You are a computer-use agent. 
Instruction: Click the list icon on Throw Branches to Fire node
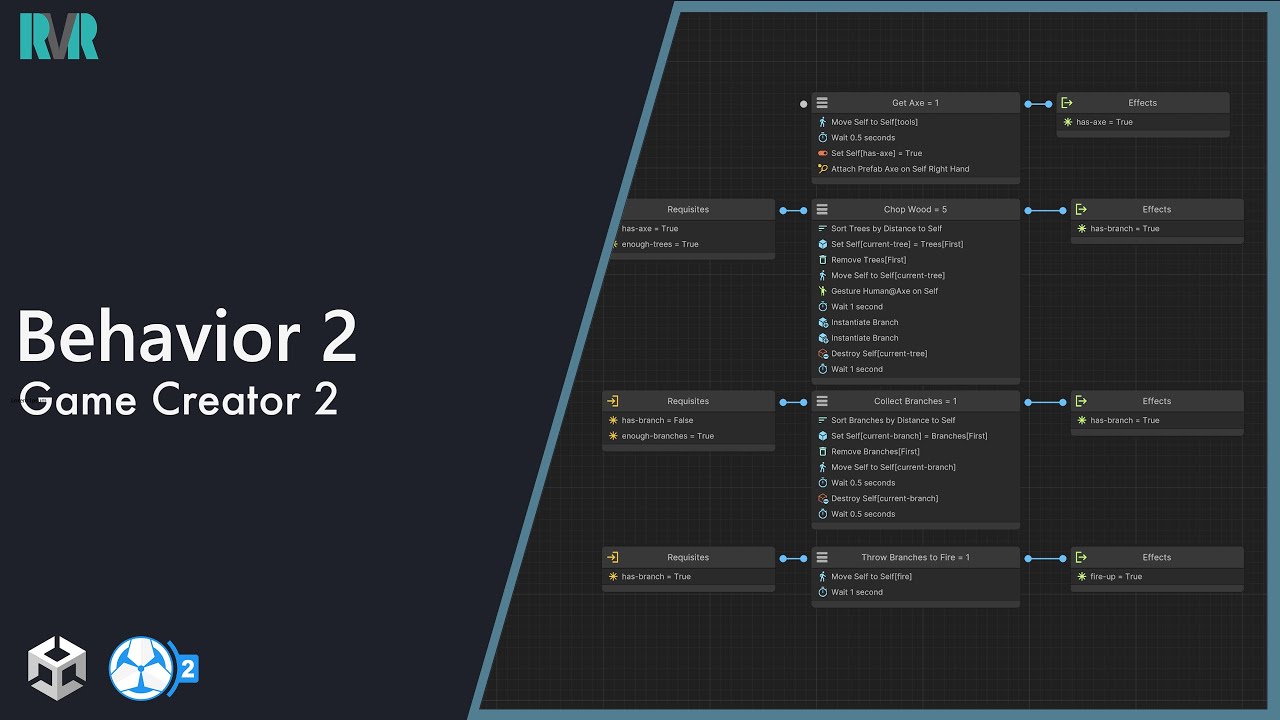(822, 558)
